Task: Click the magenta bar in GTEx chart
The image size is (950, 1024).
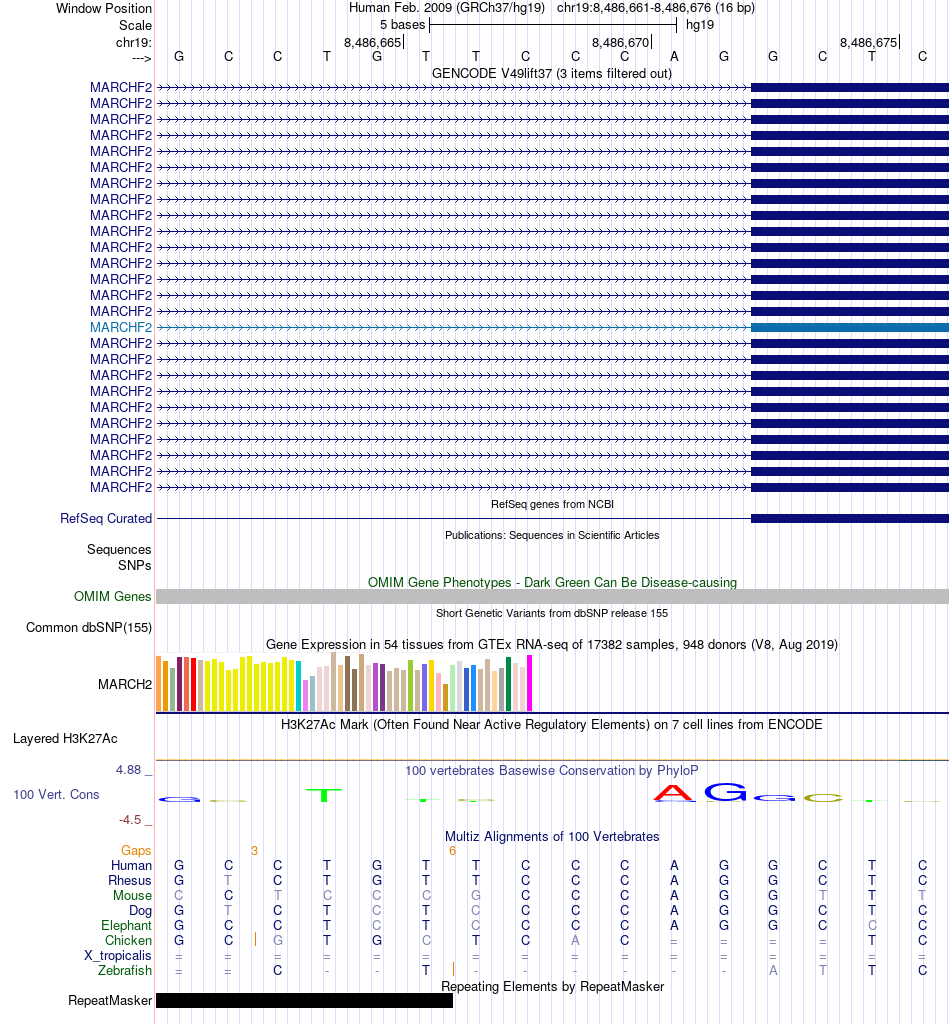Action: point(530,683)
